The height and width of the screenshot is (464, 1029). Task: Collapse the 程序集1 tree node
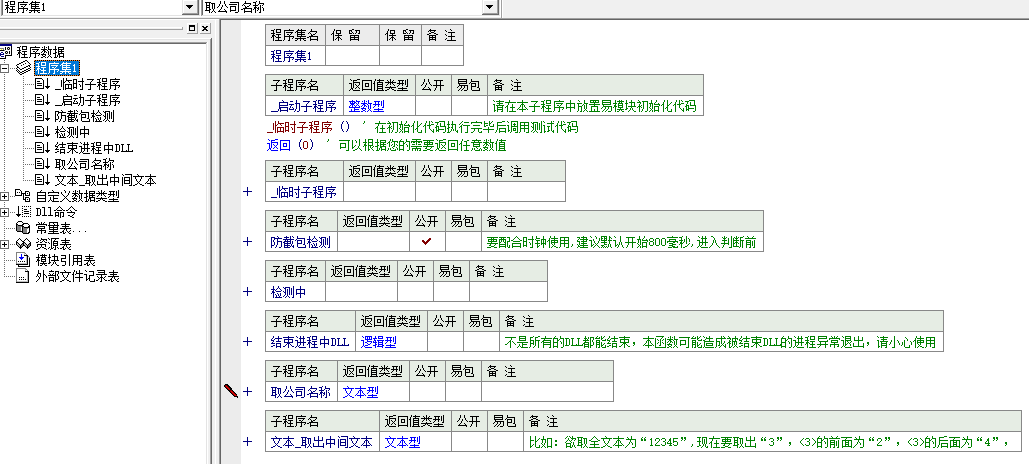point(5,68)
